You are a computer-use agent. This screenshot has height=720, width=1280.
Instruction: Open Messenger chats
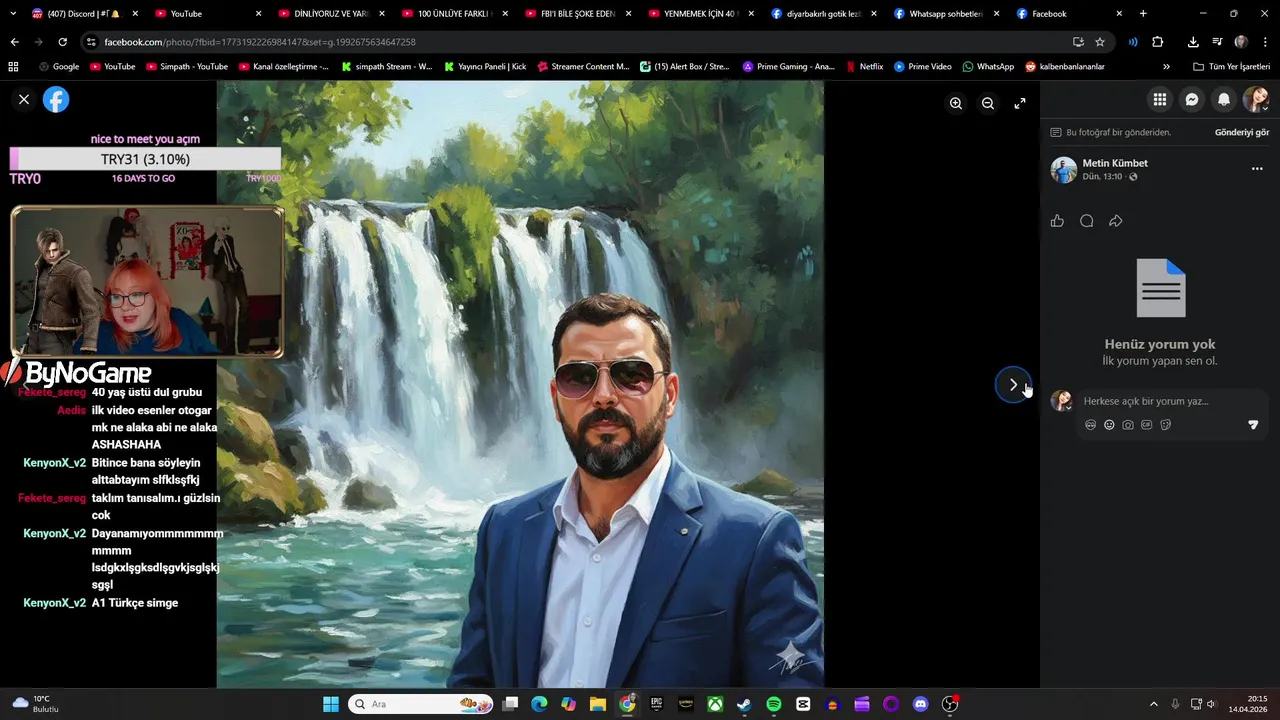(x=1192, y=99)
